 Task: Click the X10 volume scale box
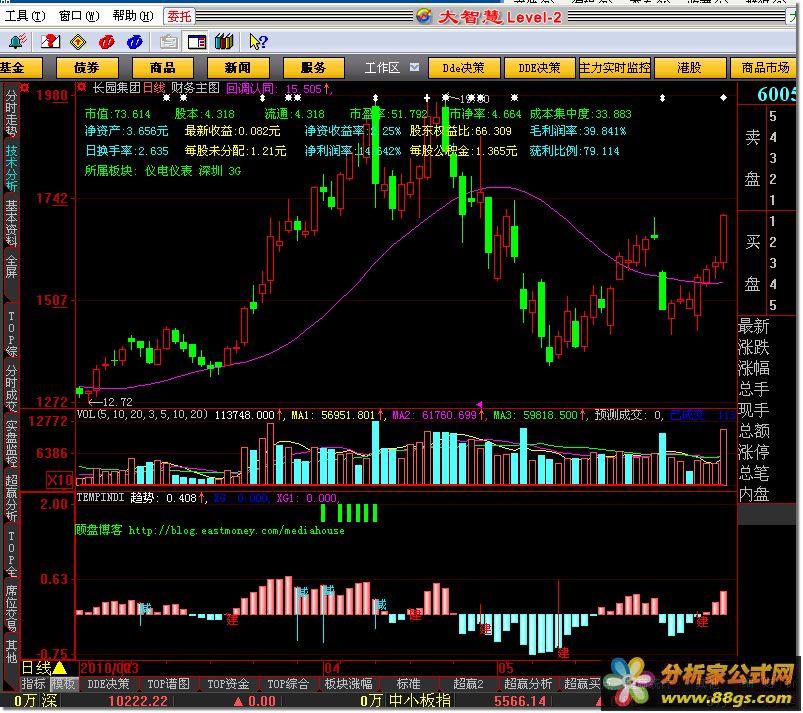coord(60,480)
